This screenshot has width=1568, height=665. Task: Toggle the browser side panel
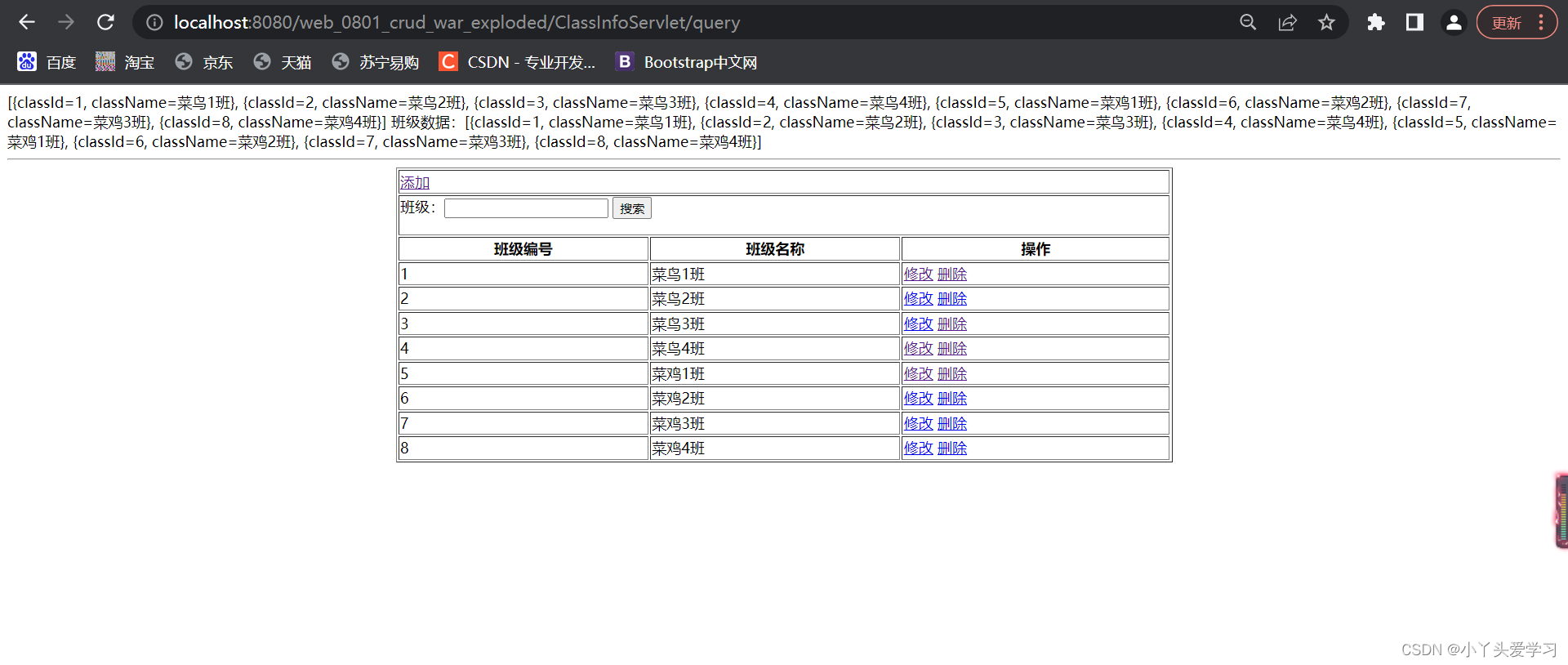coord(1415,22)
